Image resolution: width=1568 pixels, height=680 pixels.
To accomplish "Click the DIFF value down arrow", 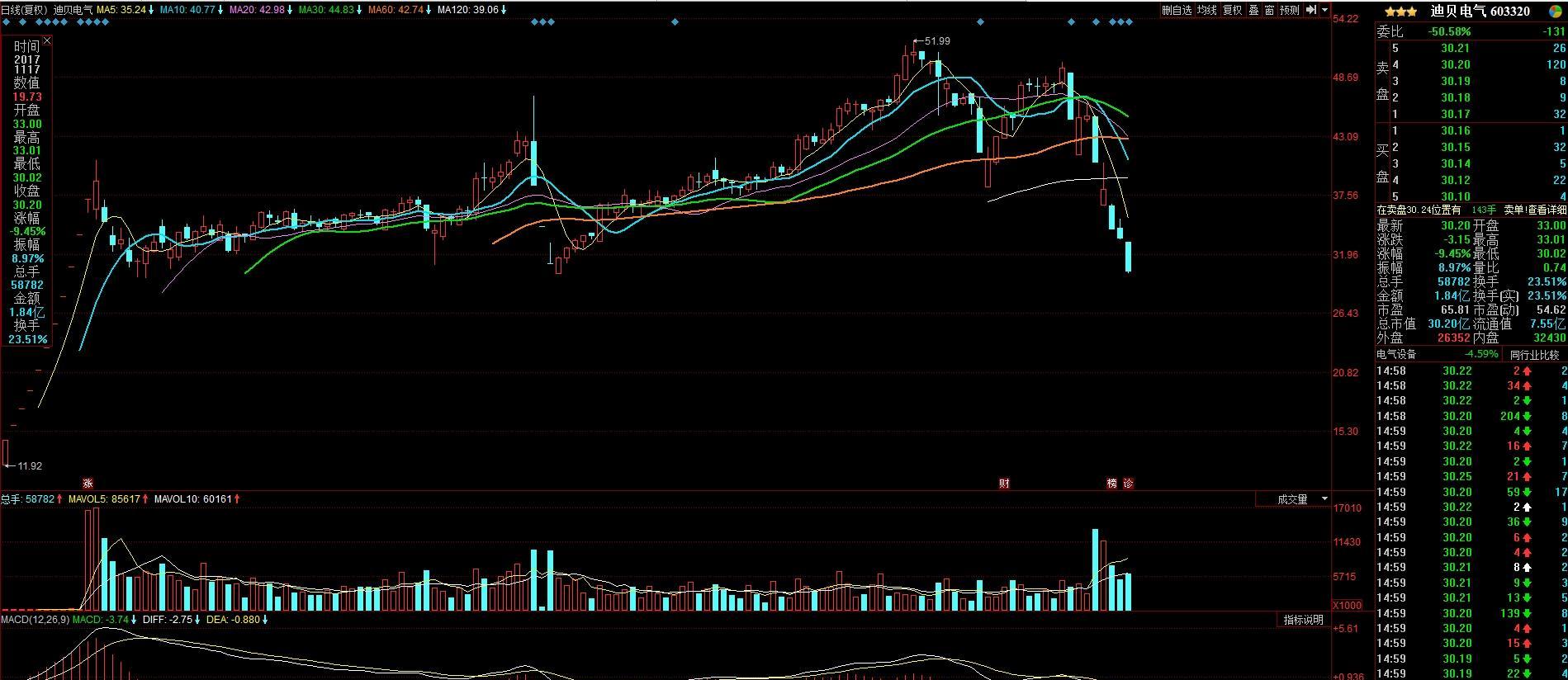I will (197, 620).
